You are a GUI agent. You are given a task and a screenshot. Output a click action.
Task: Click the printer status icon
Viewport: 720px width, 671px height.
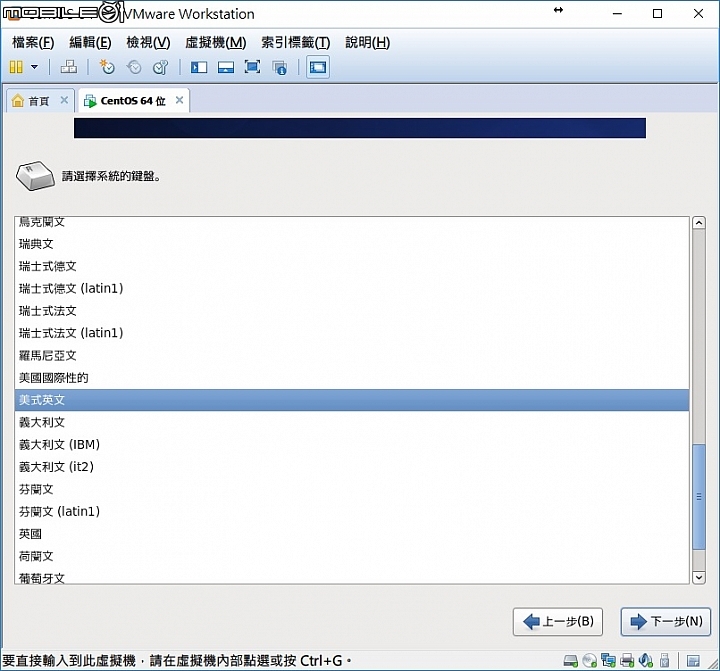627,661
